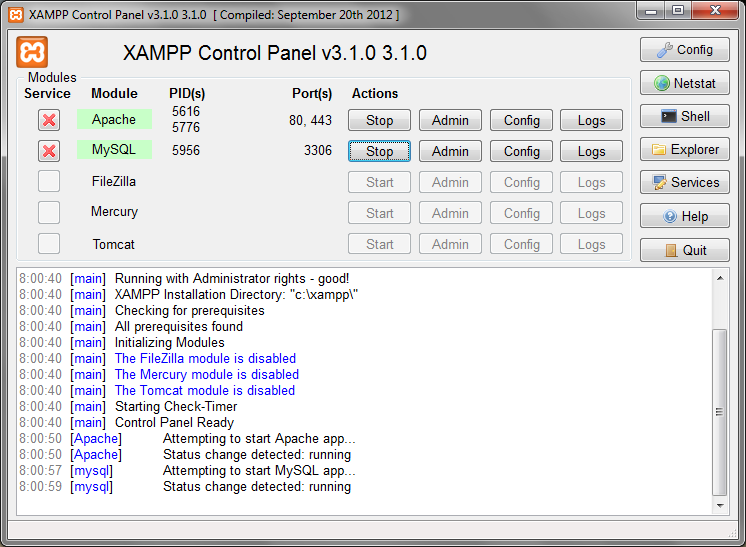Click the Apache module label
The width and height of the screenshot is (746, 547).
[114, 119]
